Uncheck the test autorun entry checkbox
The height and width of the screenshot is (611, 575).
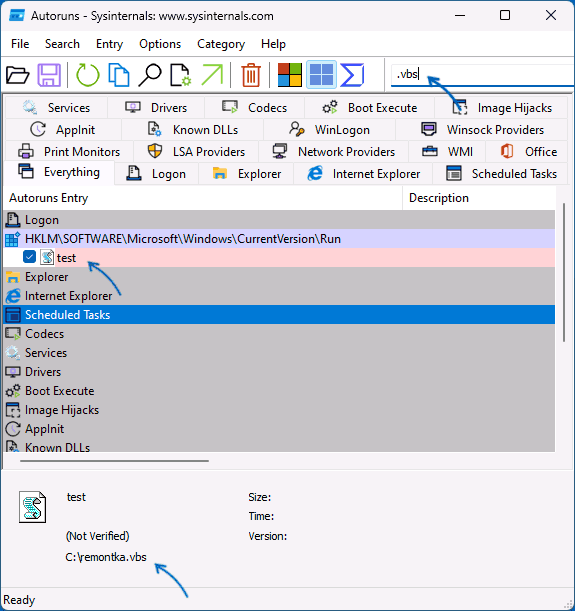[30, 257]
